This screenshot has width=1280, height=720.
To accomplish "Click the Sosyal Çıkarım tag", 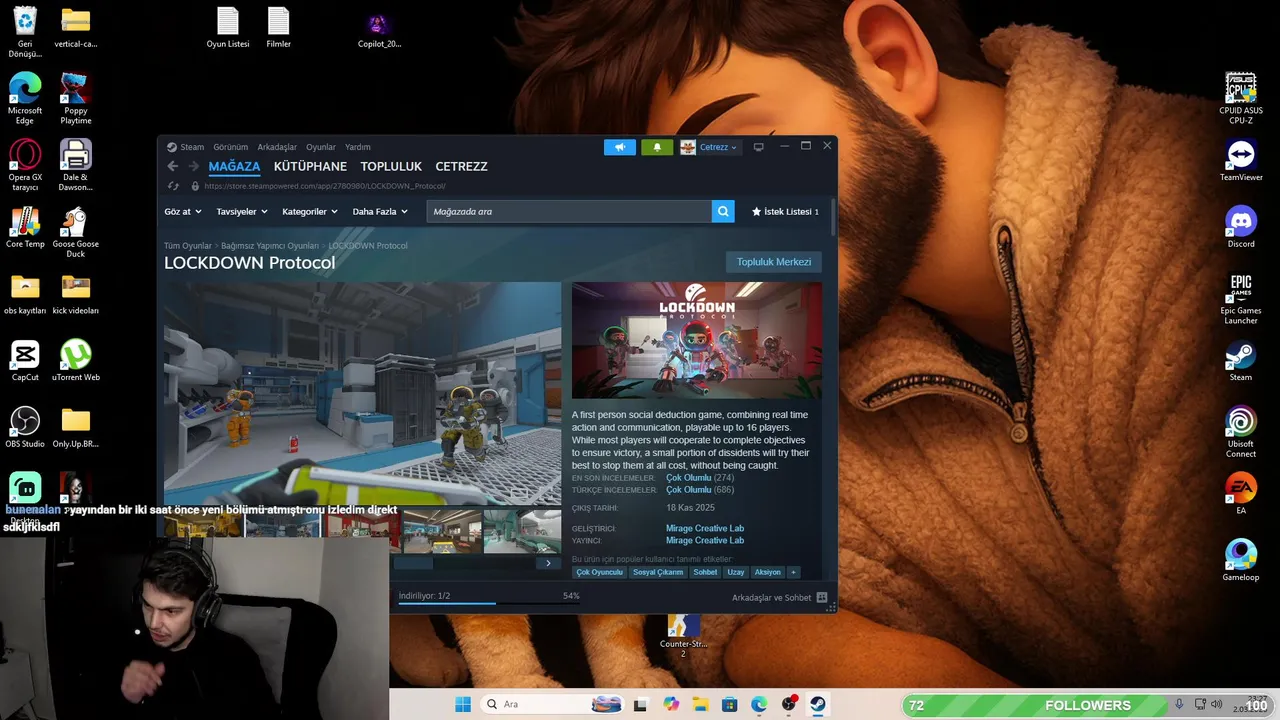I will 658,572.
